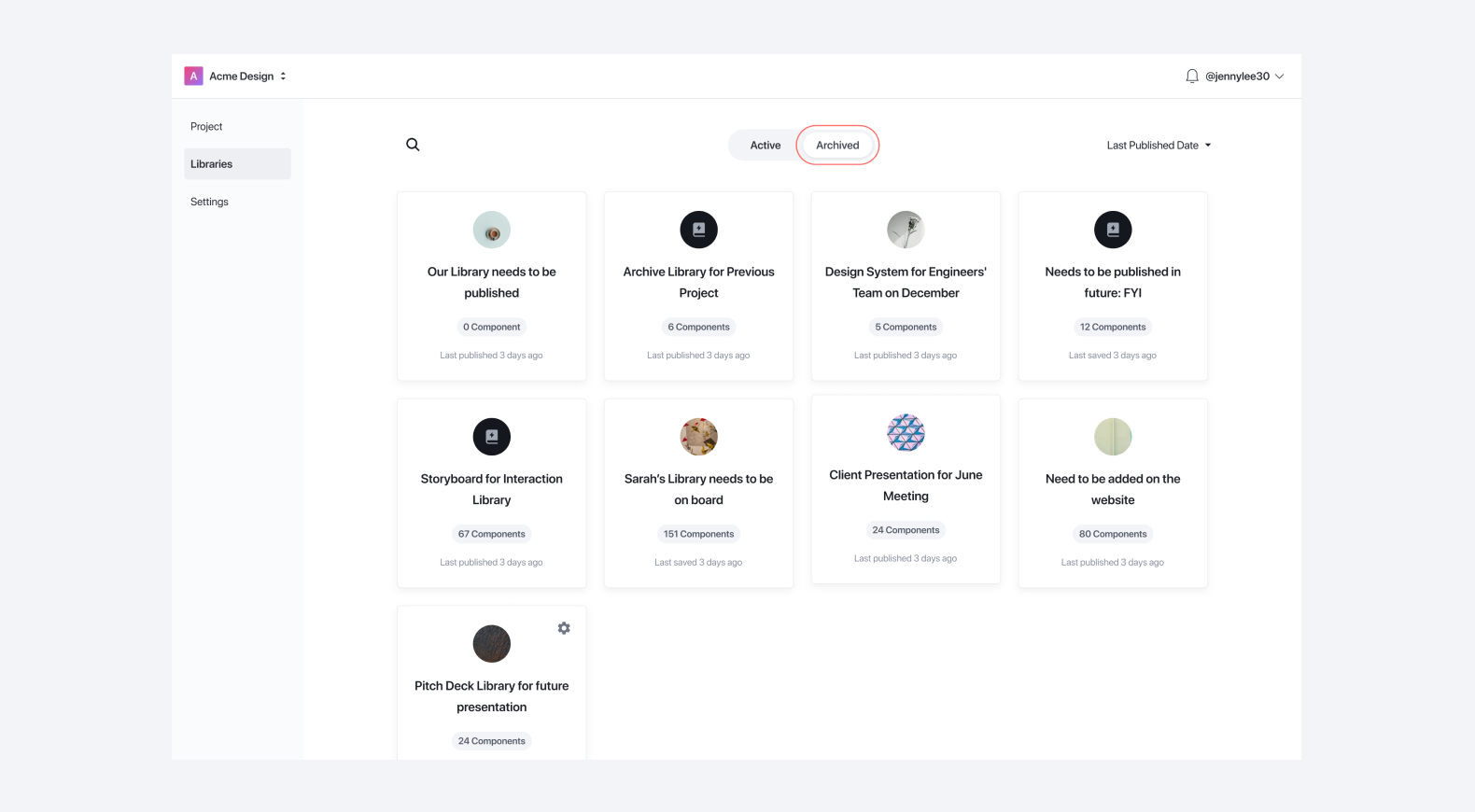The width and height of the screenshot is (1475, 812).
Task: Open Sarah's Library needs to be on board
Action: point(699,490)
